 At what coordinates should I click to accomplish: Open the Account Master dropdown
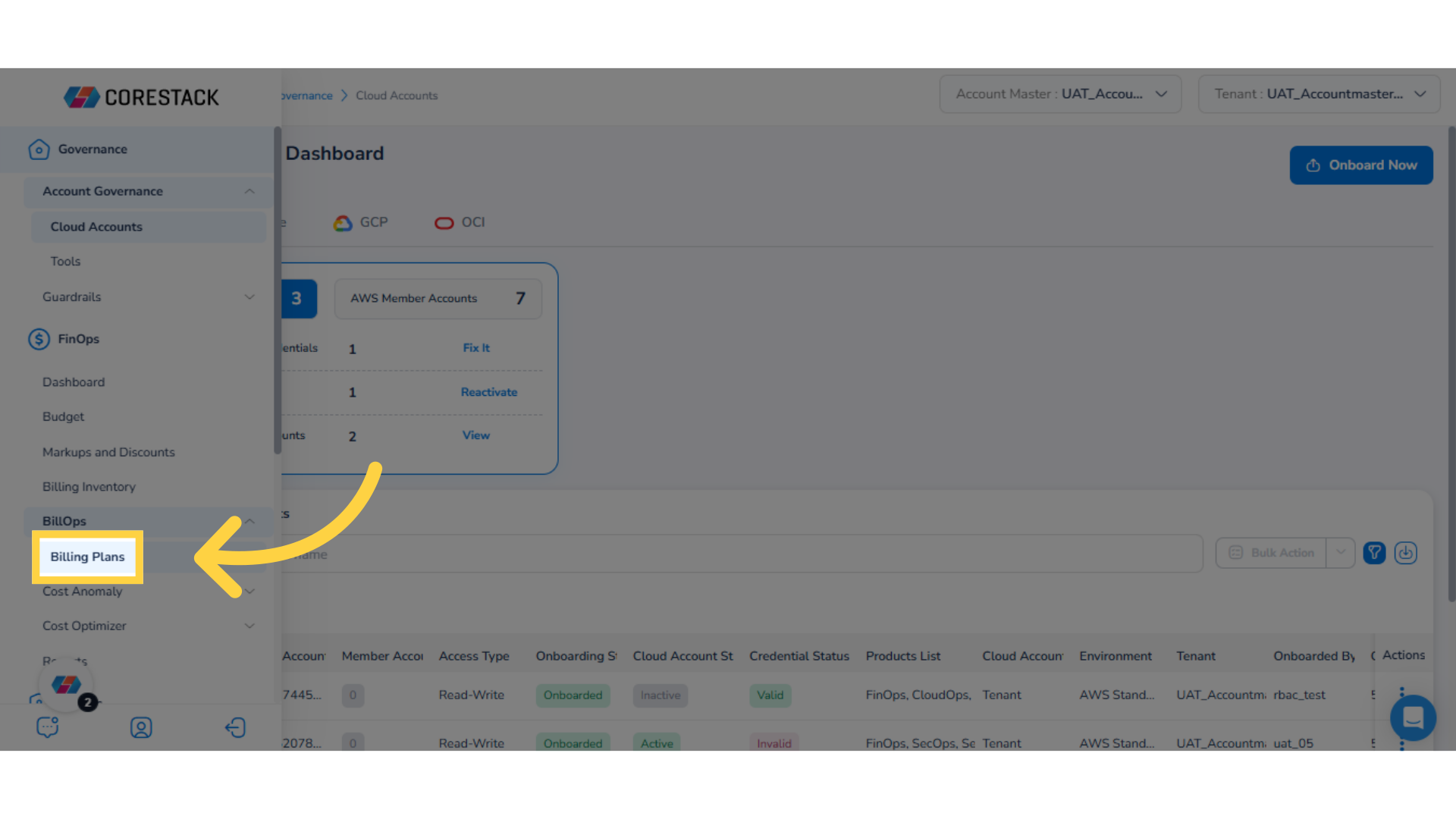point(1060,94)
